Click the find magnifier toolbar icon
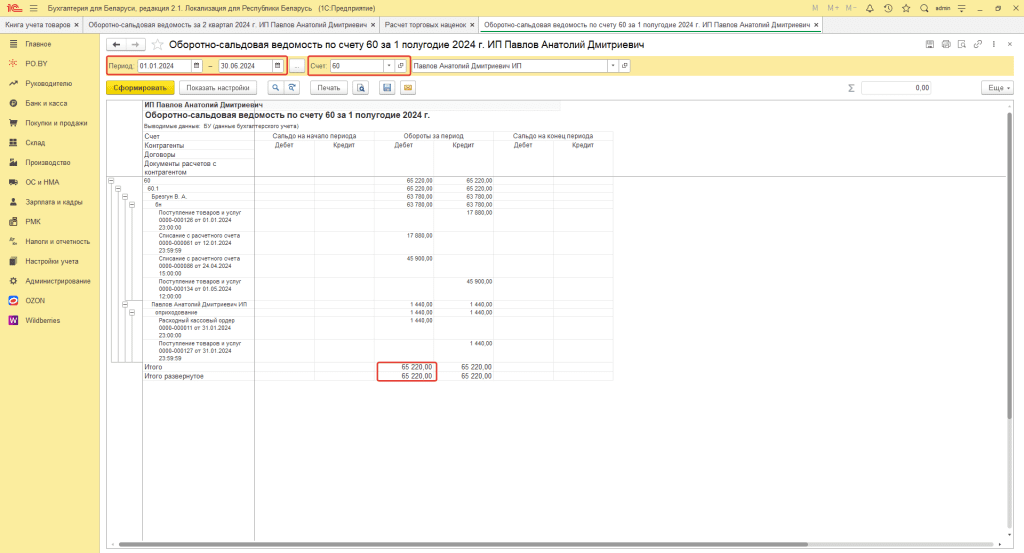This screenshot has width=1024, height=553. (x=276, y=87)
